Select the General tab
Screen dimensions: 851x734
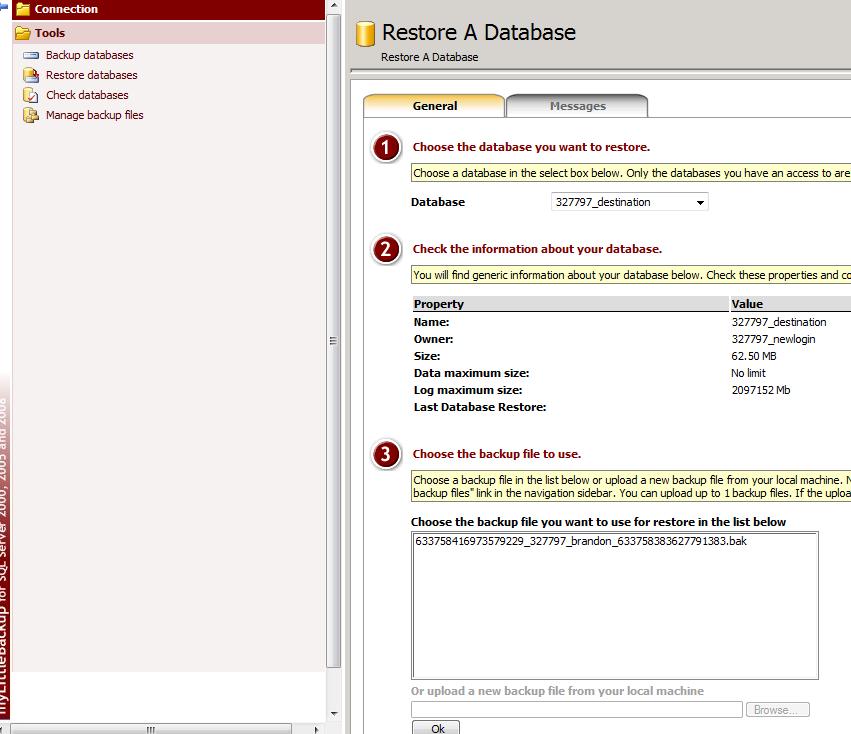click(434, 106)
